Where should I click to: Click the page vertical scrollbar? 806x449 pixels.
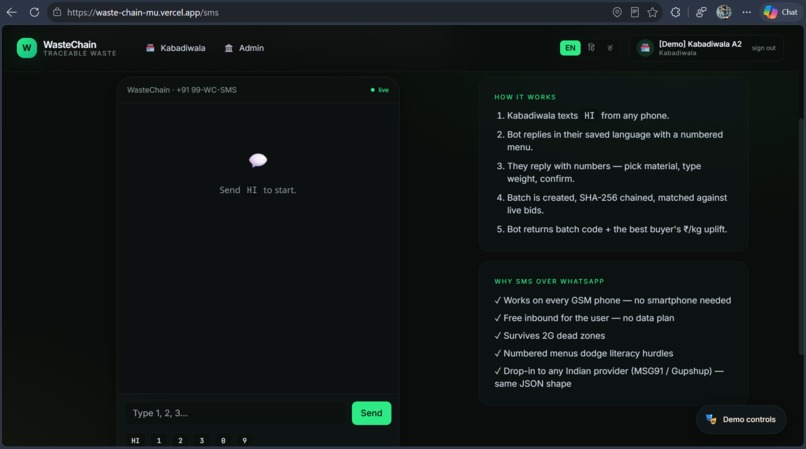(x=801, y=237)
